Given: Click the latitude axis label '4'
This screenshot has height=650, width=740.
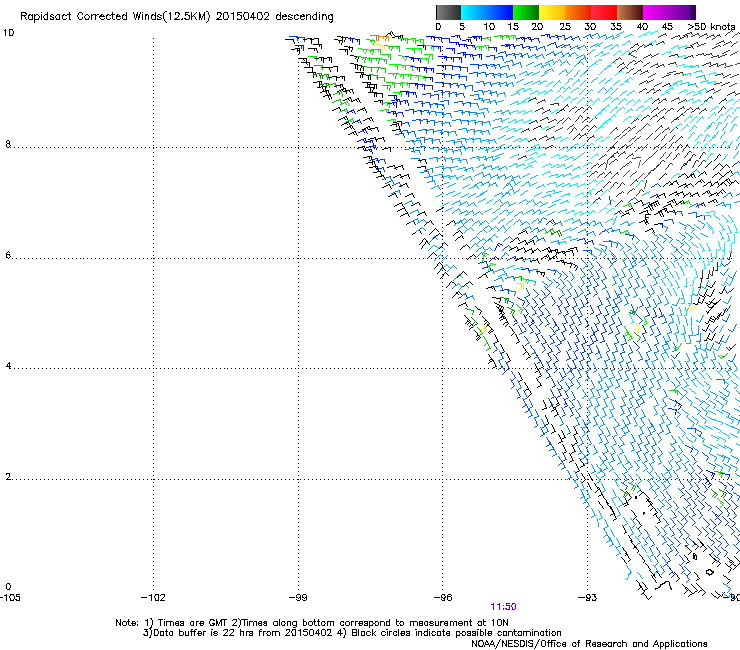Looking at the screenshot, I should coord(8,365).
